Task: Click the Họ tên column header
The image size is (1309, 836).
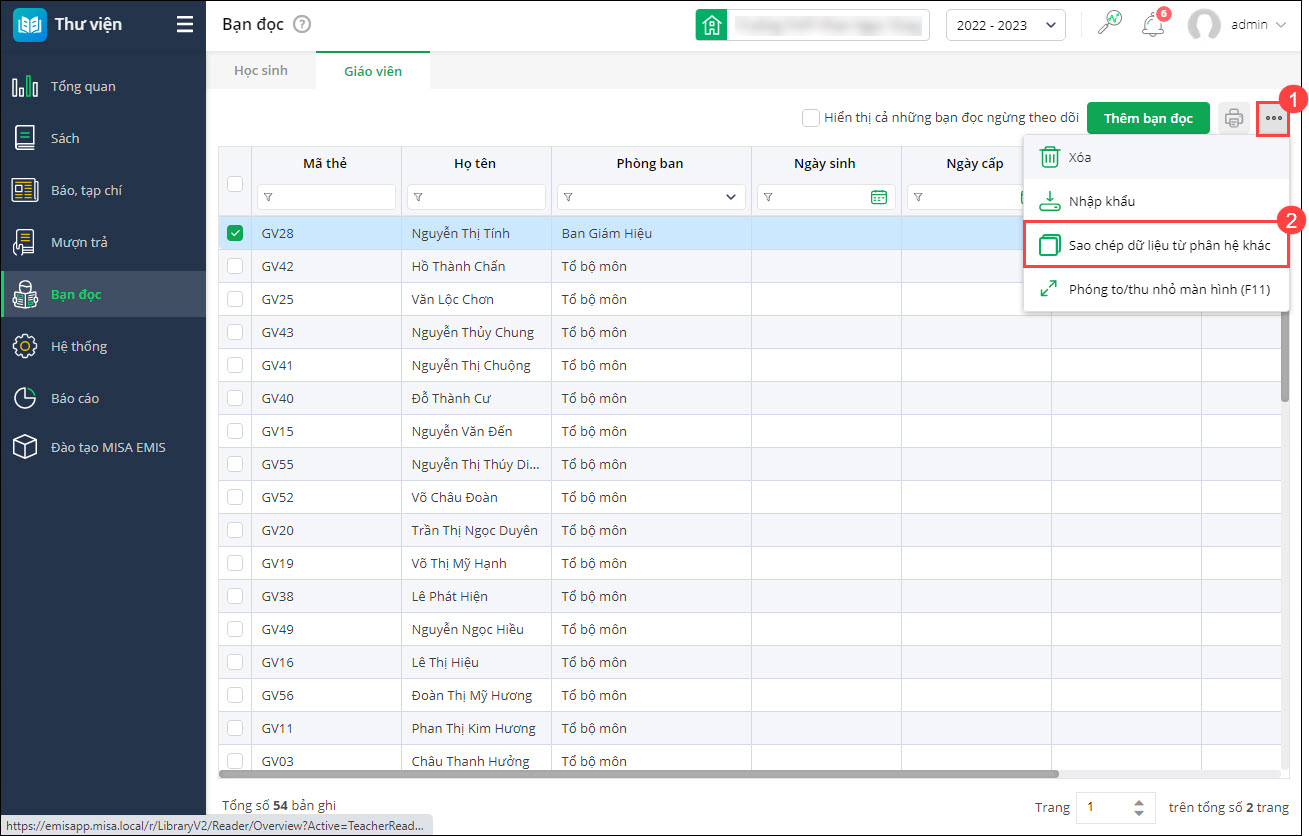Action: click(x=476, y=163)
